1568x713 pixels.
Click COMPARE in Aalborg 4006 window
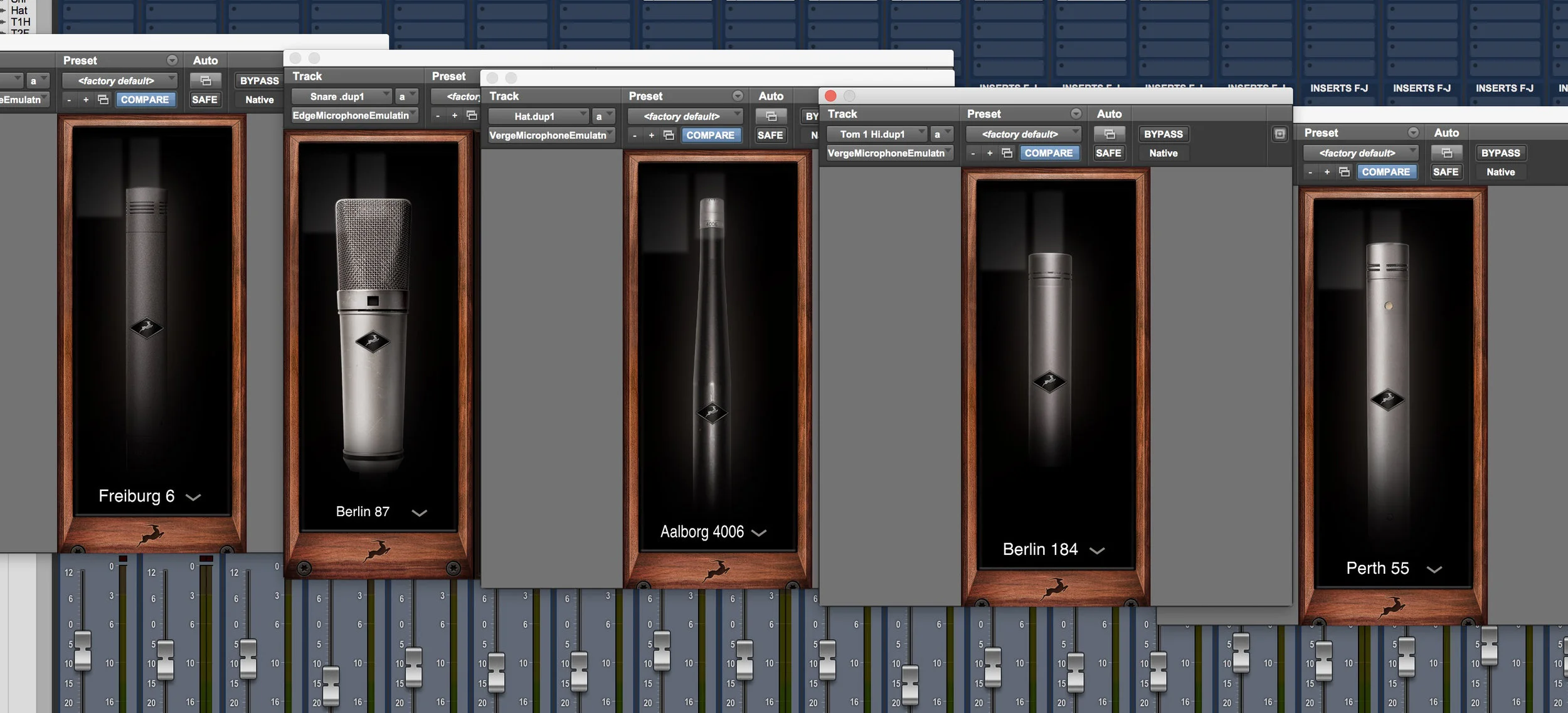coord(711,135)
